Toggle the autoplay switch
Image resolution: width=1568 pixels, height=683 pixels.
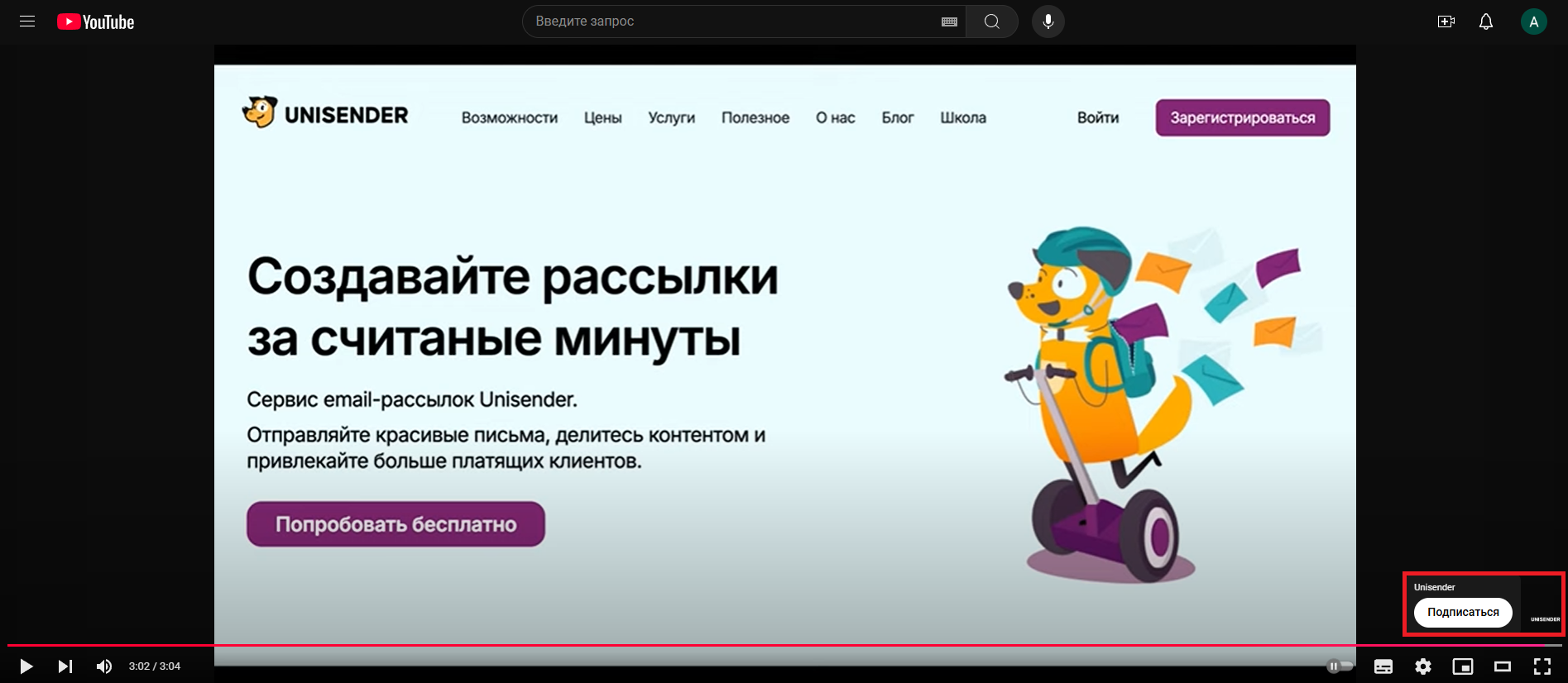click(x=1340, y=666)
